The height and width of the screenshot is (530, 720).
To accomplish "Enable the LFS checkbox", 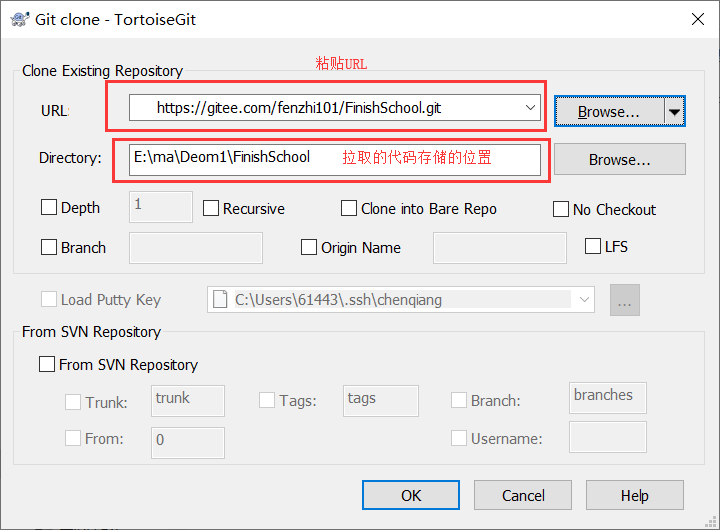I will (x=593, y=246).
